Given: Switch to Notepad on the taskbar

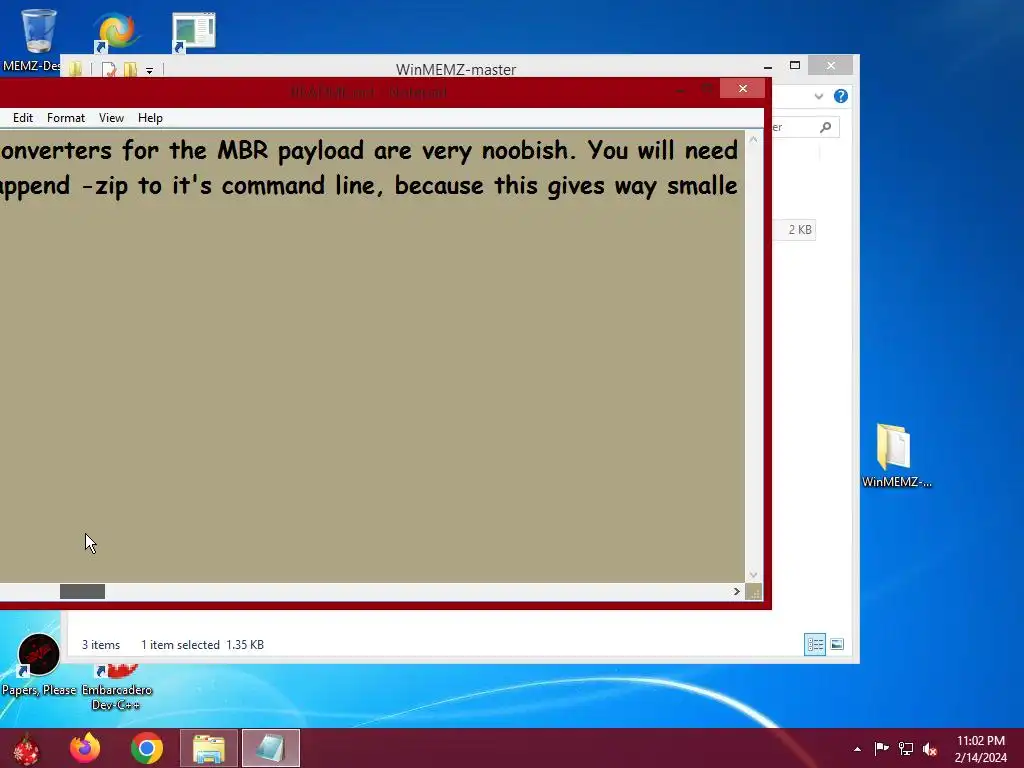Looking at the screenshot, I should pyautogui.click(x=271, y=748).
